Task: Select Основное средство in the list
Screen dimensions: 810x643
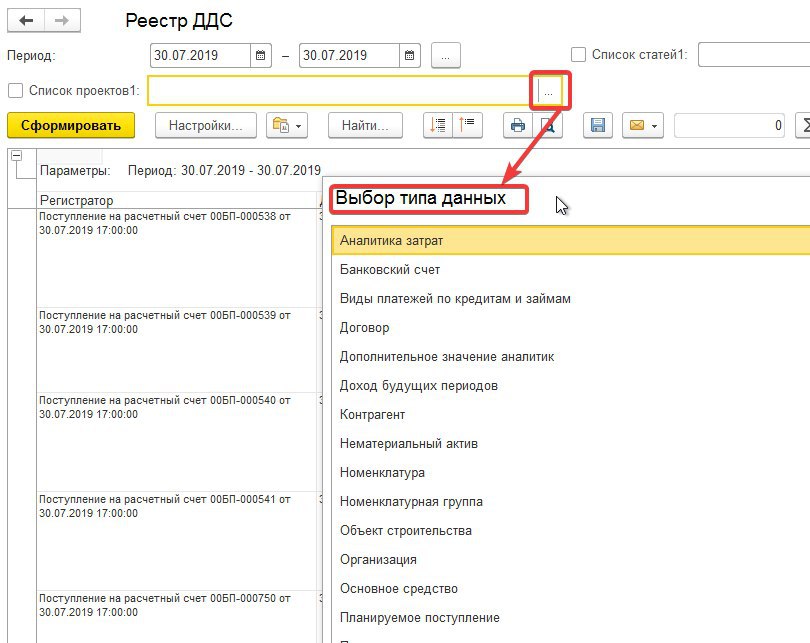Action: (x=570, y=588)
